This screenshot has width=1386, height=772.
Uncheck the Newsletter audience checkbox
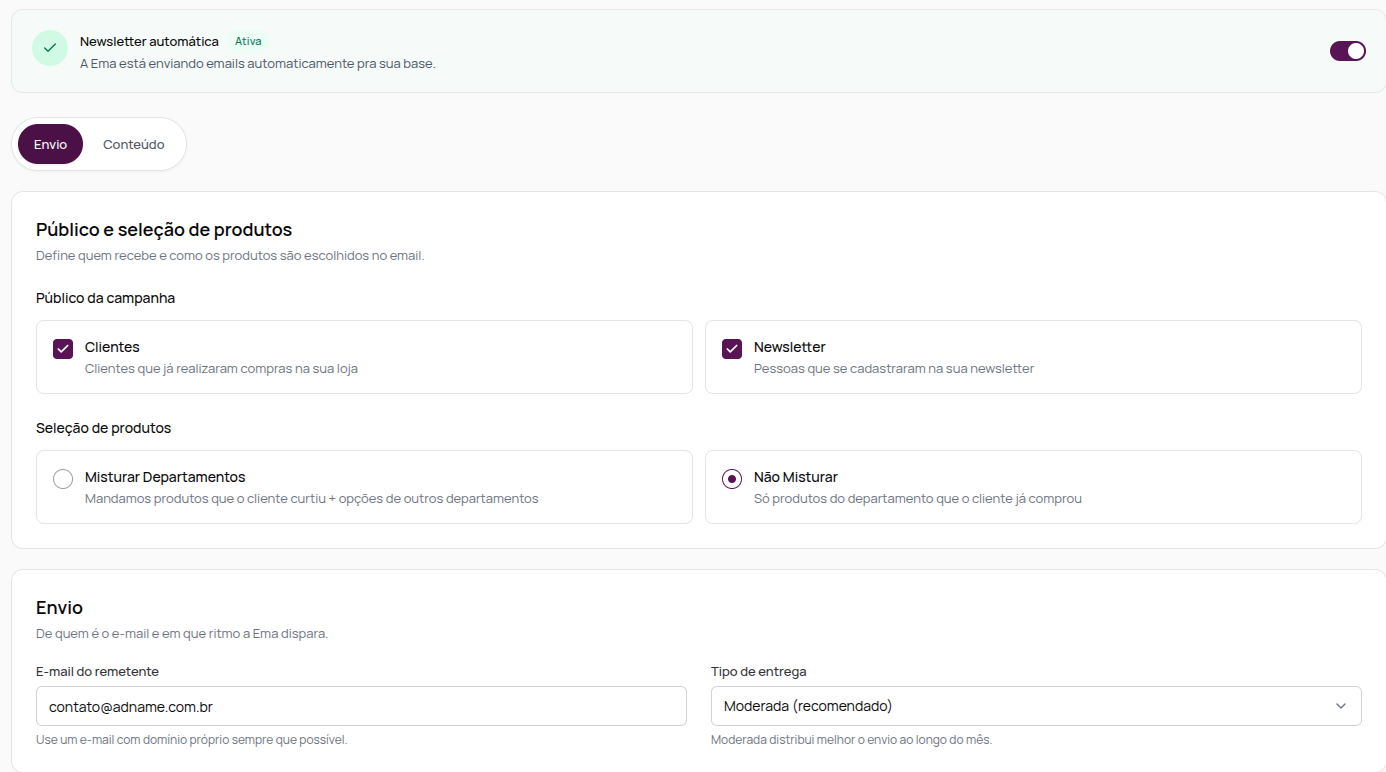click(732, 348)
